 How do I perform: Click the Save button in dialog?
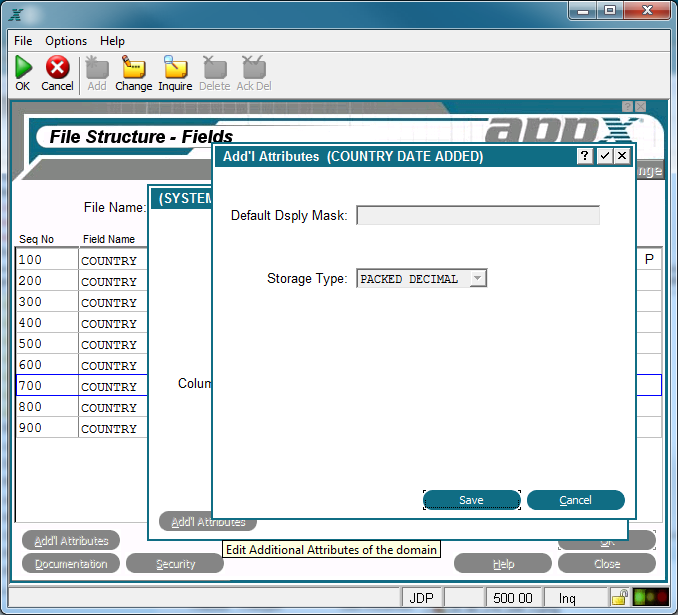(472, 500)
